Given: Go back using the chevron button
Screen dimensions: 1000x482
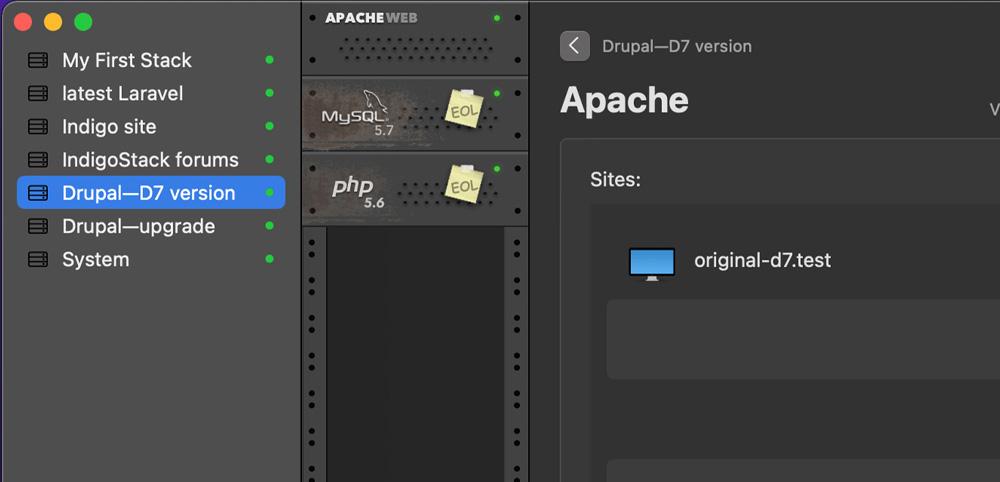Looking at the screenshot, I should point(575,46).
